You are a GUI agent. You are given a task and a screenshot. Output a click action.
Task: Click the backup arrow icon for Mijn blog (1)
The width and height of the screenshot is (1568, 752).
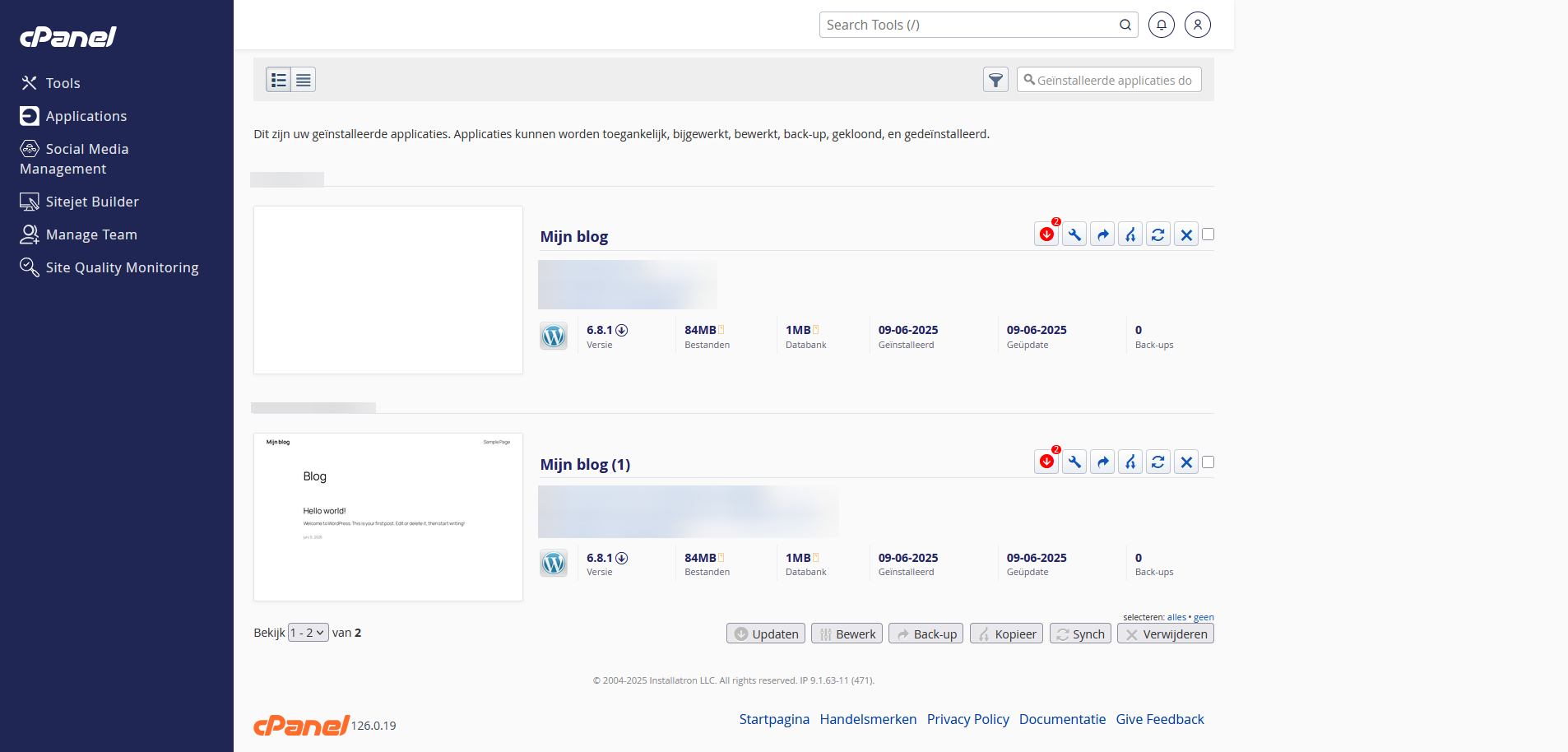[x=1102, y=462]
